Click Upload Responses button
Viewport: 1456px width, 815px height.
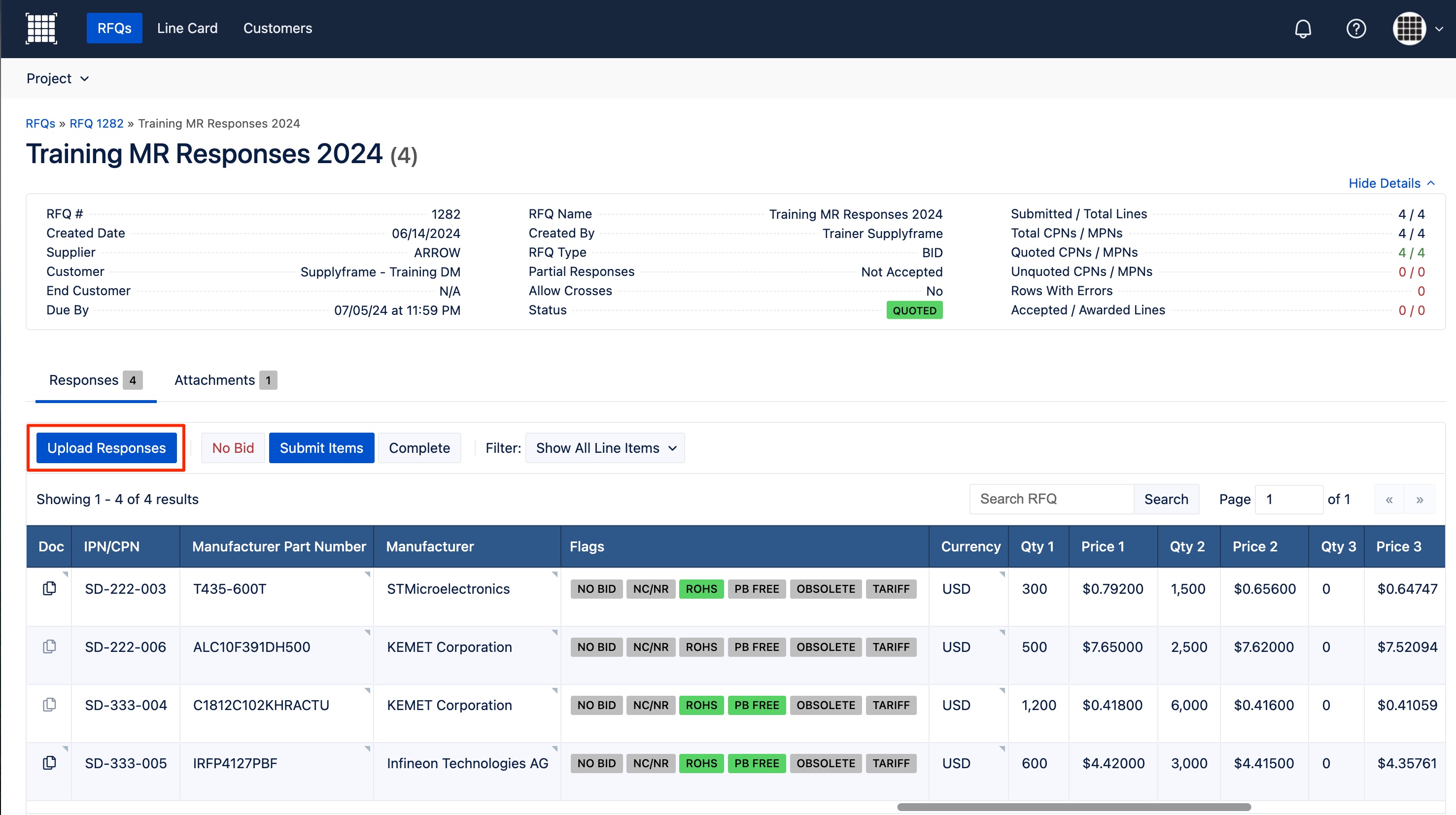point(106,448)
